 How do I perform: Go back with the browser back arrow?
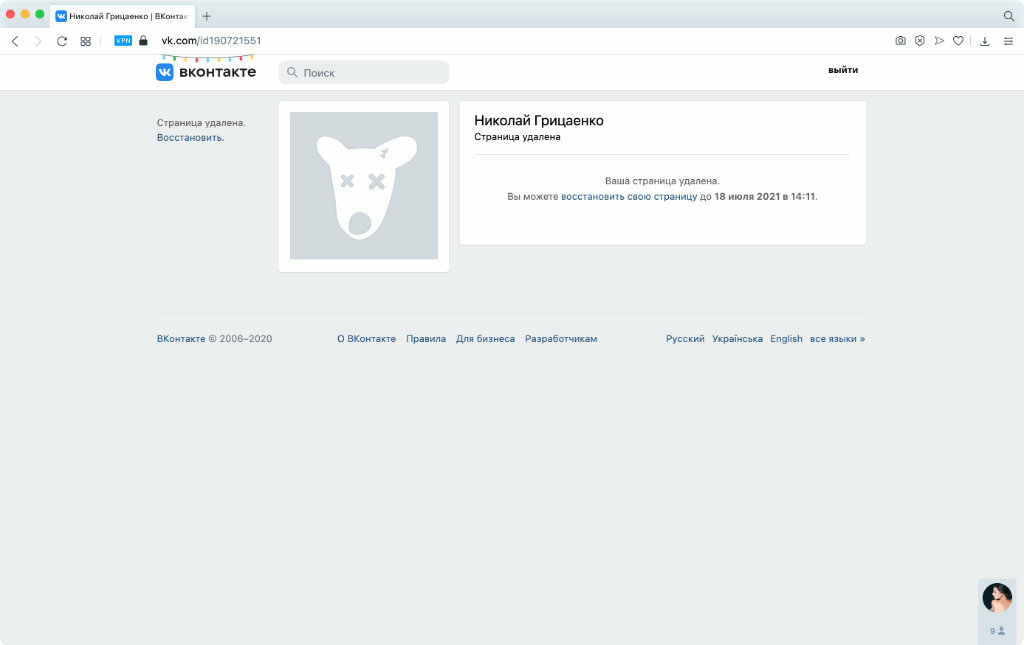pos(15,41)
